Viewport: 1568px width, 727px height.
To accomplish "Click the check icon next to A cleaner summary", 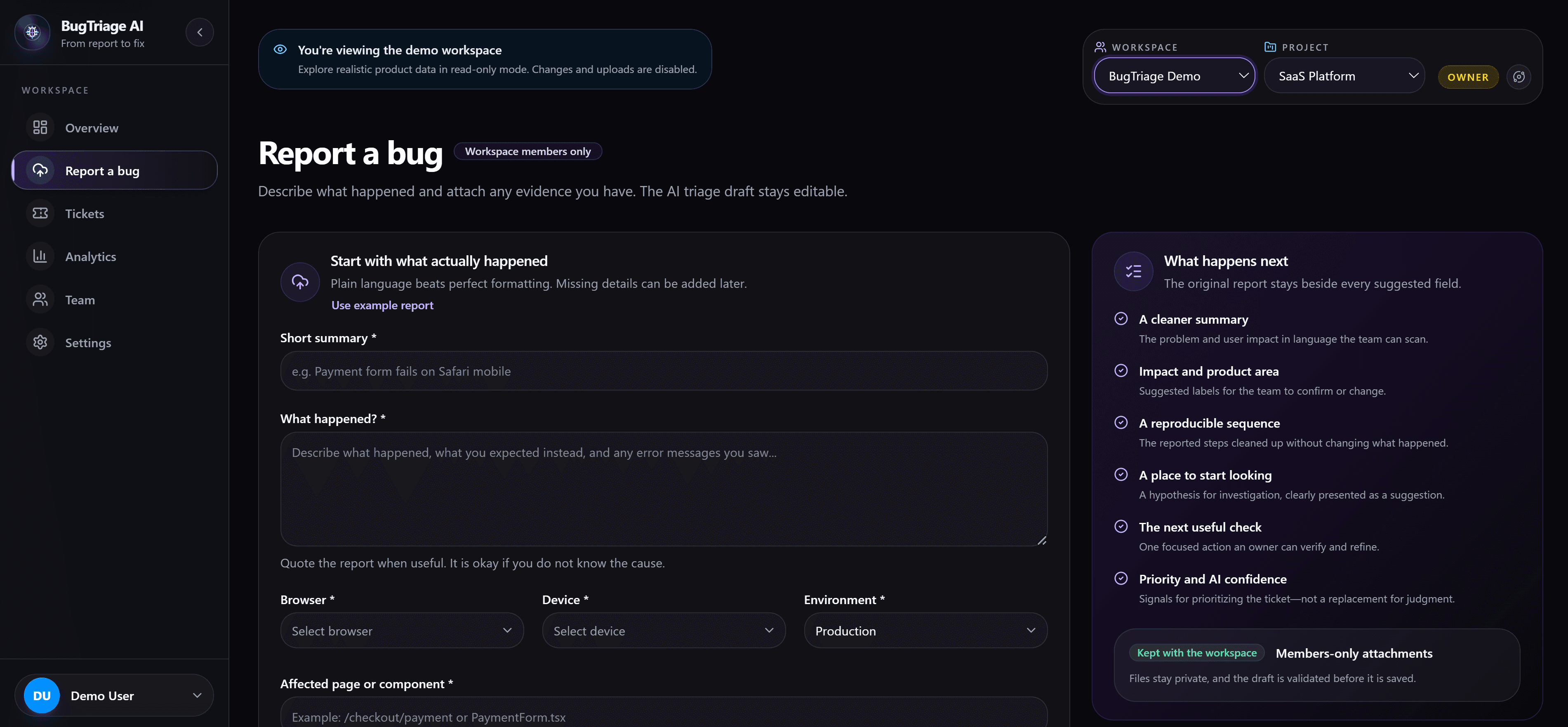I will 1121,318.
